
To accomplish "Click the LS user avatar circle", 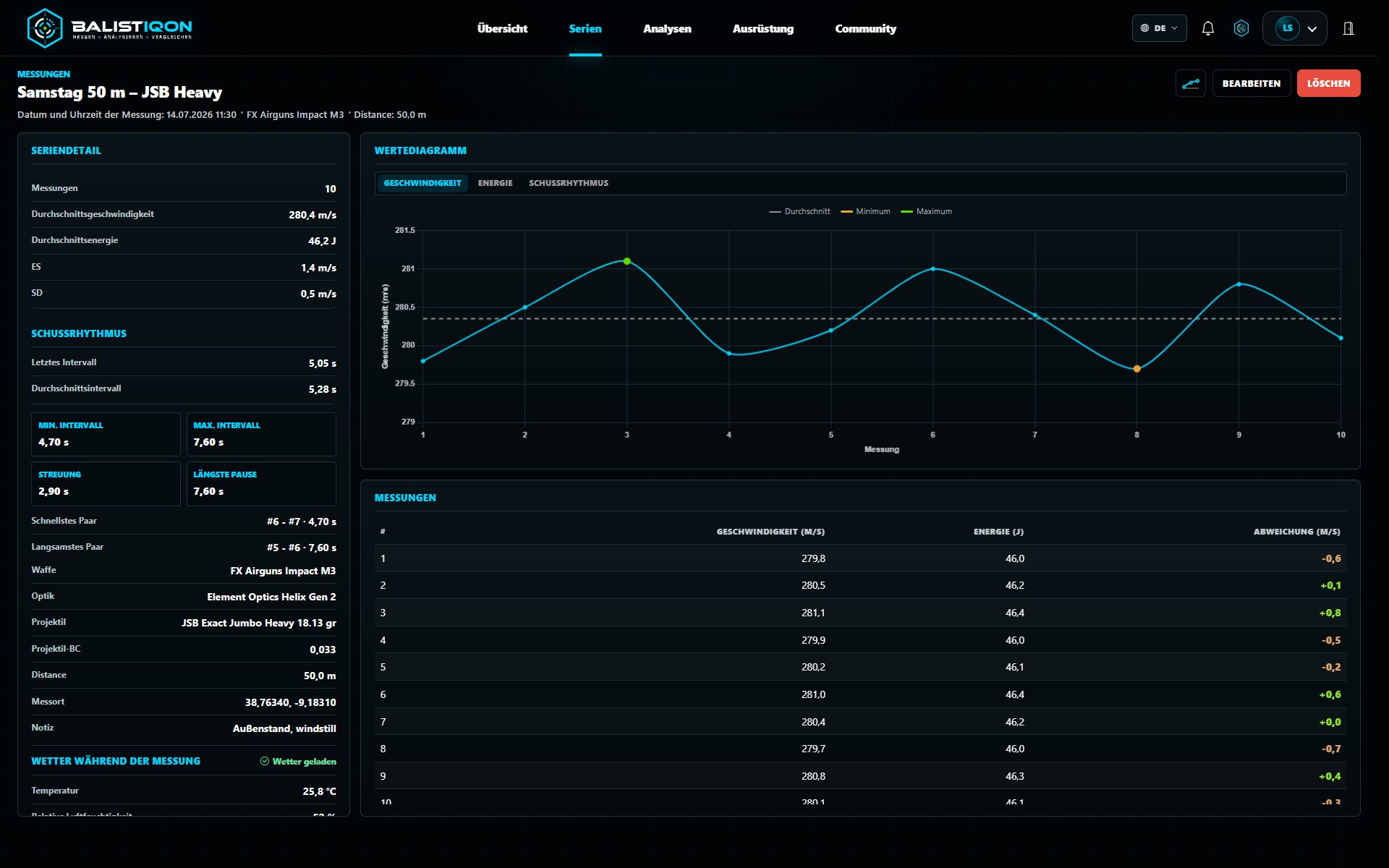I will (1287, 28).
